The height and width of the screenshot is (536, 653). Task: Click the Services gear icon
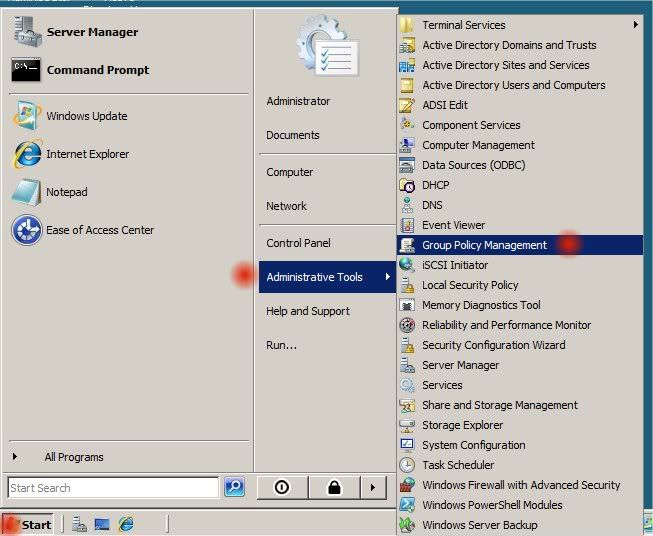coord(406,385)
